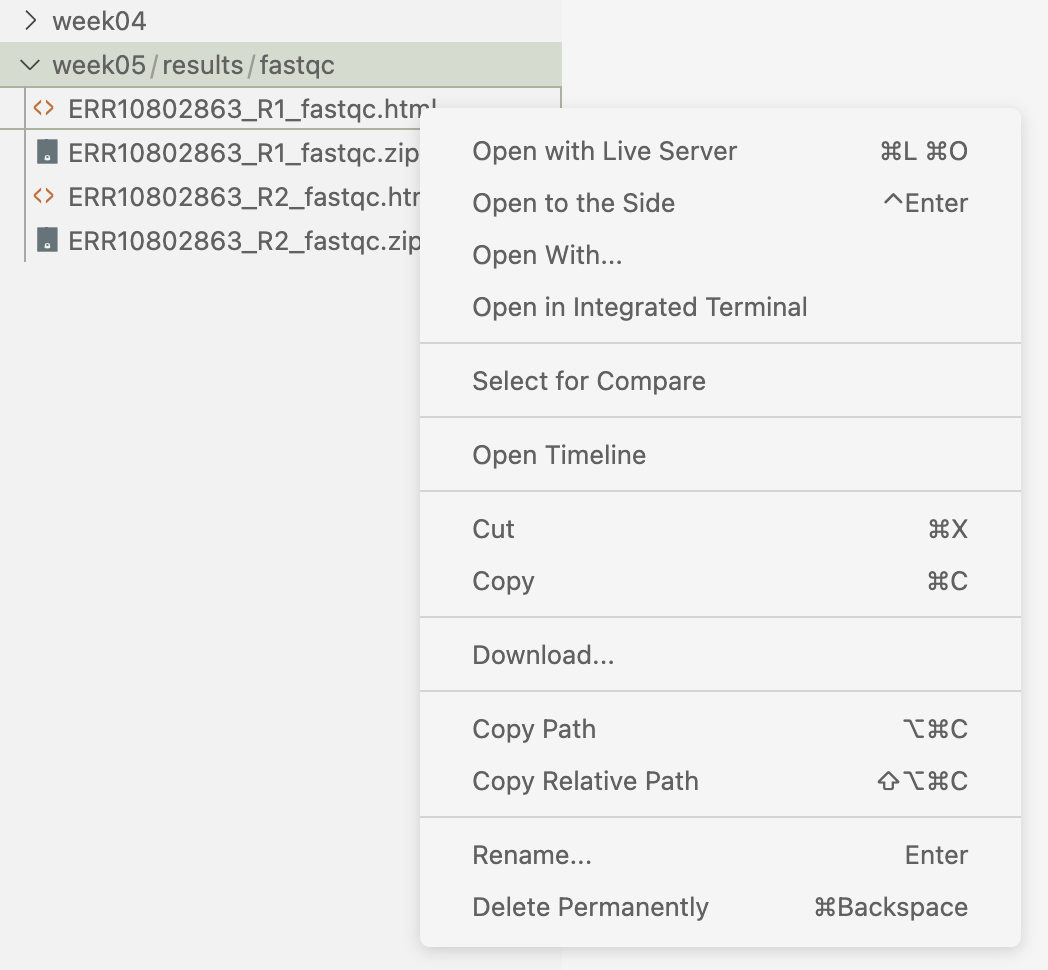Click the zip icon of ERR10802863_R2_fastqc.zip
The height and width of the screenshot is (970, 1048).
(46, 241)
